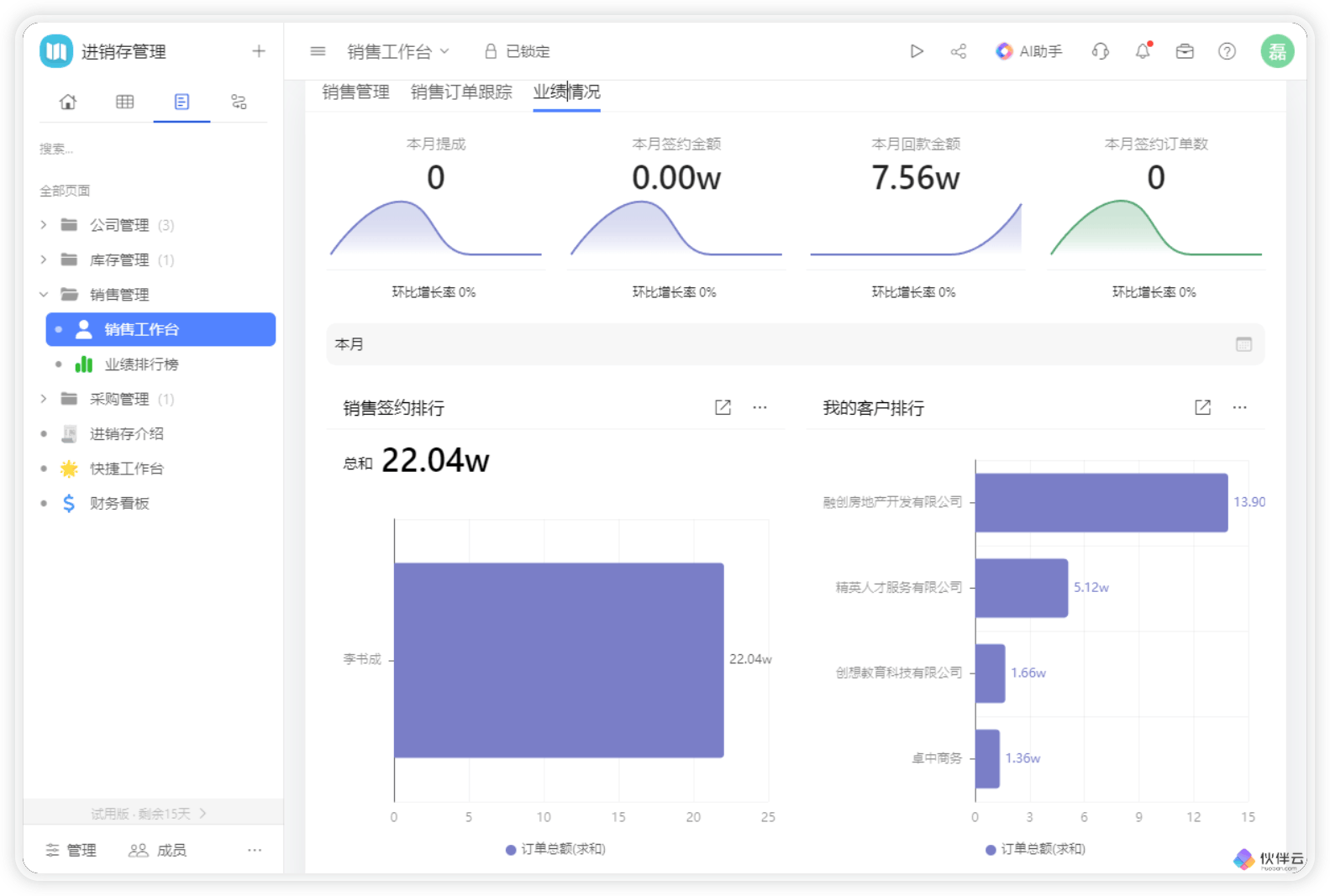Viewport: 1330px width, 896px height.
Task: Click the 进销存管理 app logo icon
Action: pyautogui.click(x=56, y=51)
